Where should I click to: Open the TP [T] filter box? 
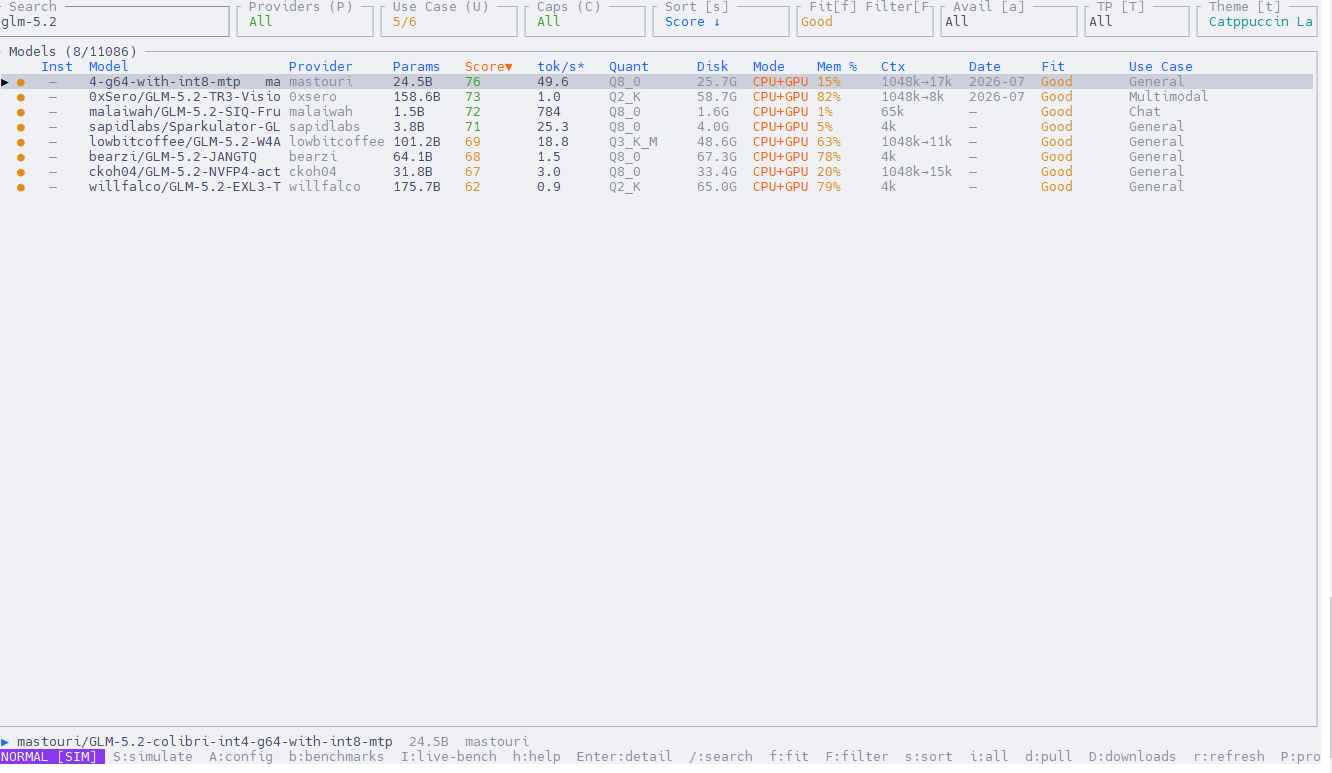tap(1137, 22)
